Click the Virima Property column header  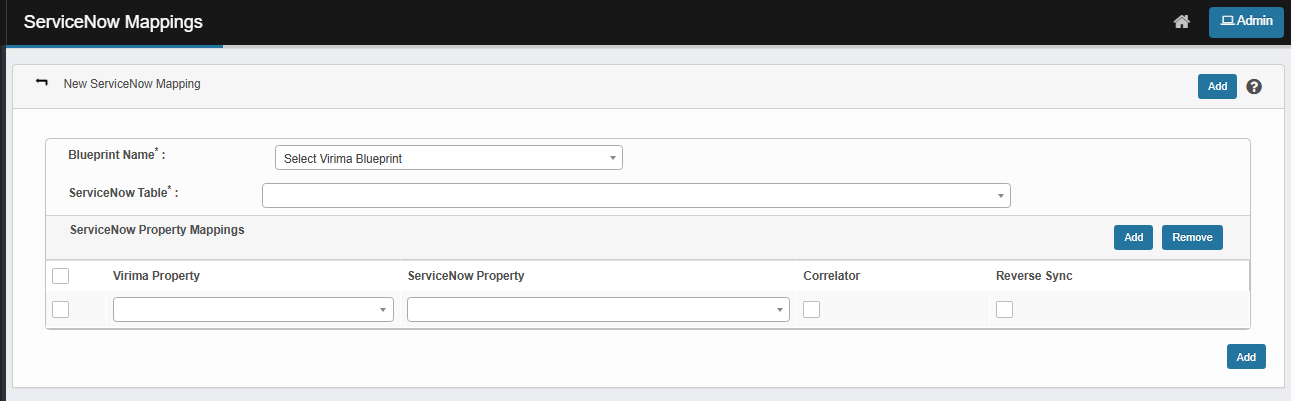(156, 276)
